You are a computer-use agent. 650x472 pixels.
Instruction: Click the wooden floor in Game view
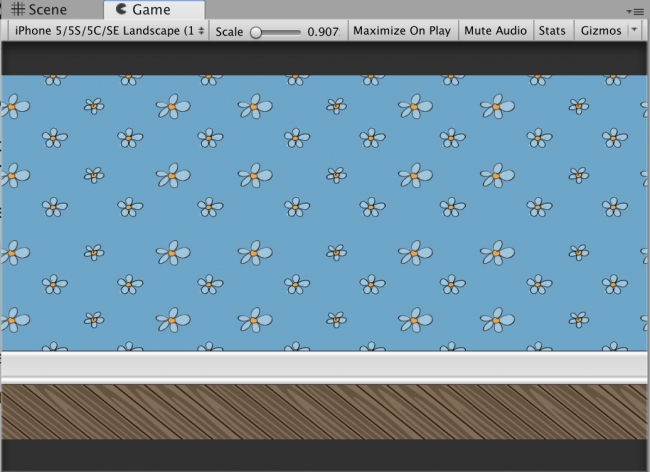(x=325, y=412)
